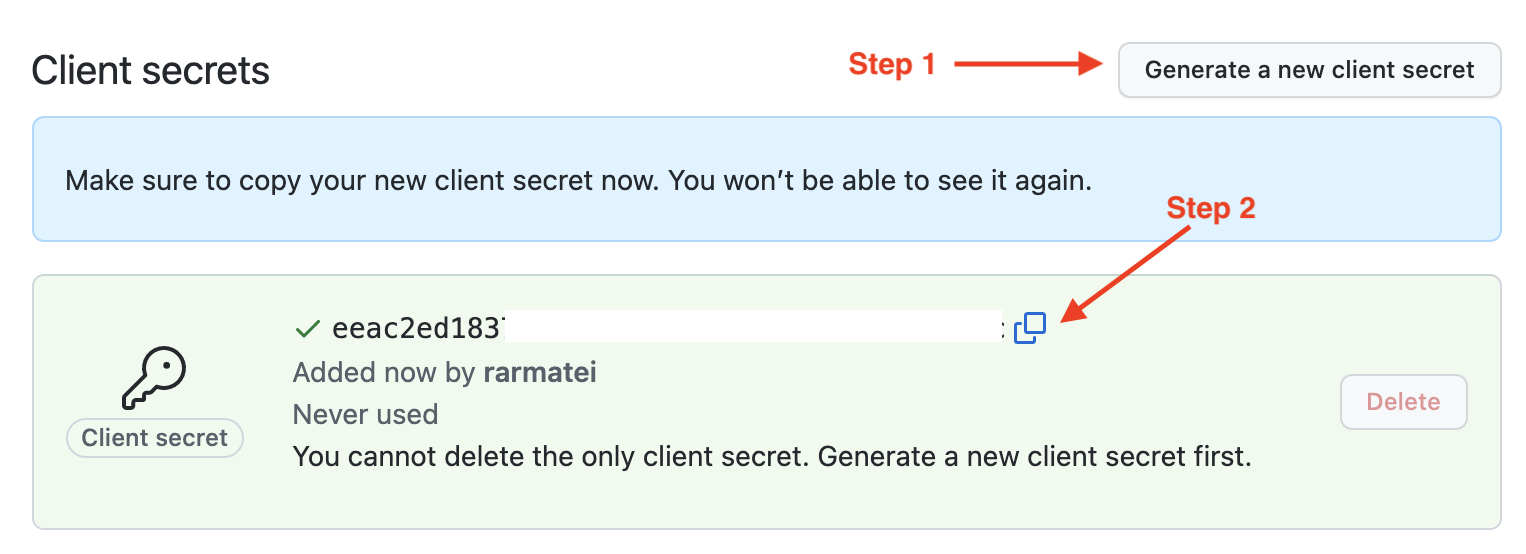This screenshot has width=1526, height=554.
Task: Click the Never used status text
Action: click(x=365, y=414)
